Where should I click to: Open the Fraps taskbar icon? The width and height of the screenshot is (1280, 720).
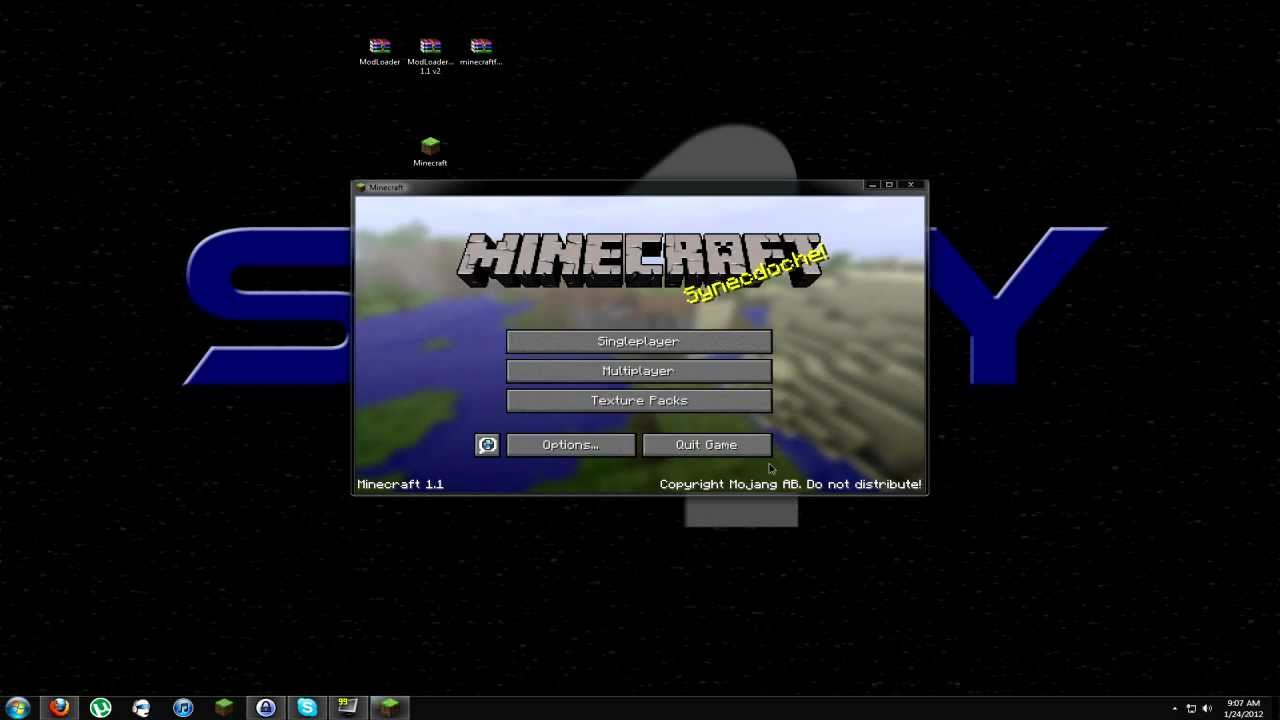tap(347, 707)
